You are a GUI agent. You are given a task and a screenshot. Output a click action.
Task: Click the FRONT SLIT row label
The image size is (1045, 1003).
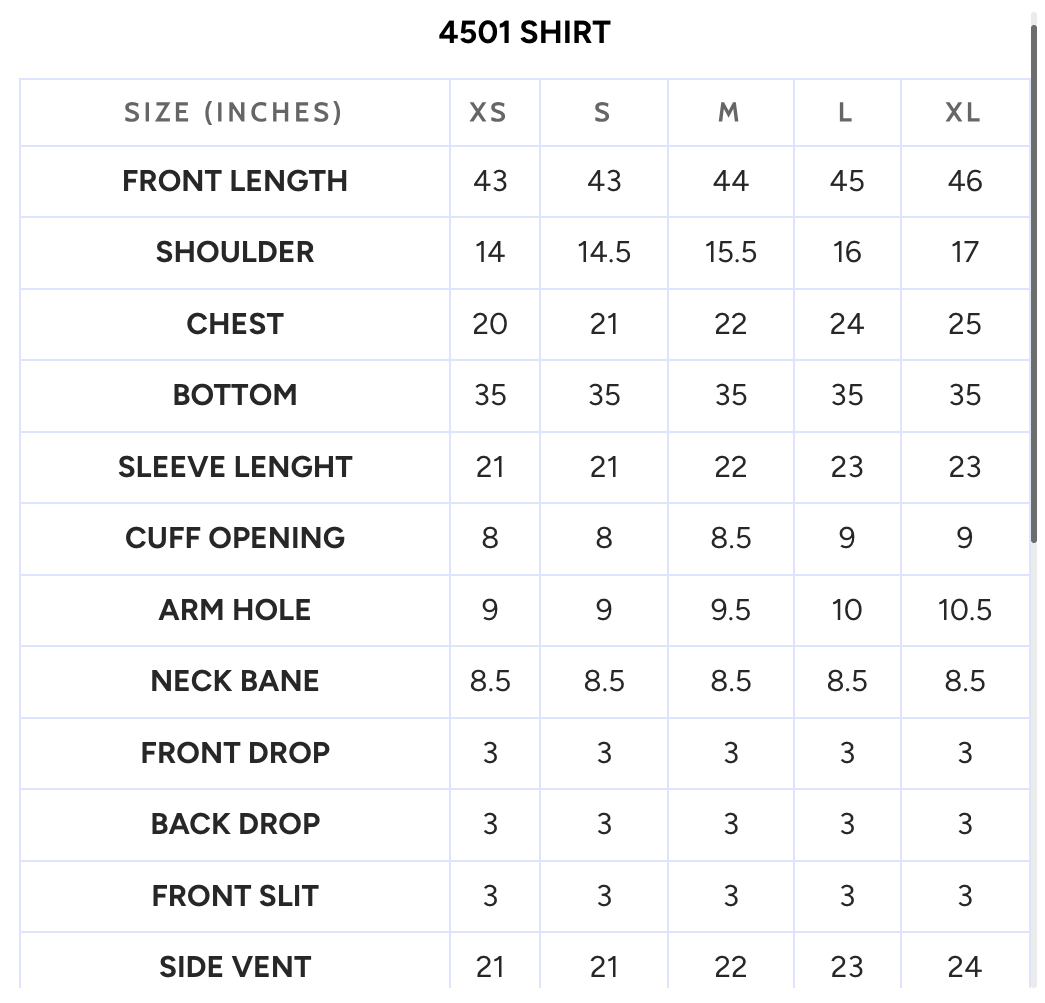click(x=235, y=896)
